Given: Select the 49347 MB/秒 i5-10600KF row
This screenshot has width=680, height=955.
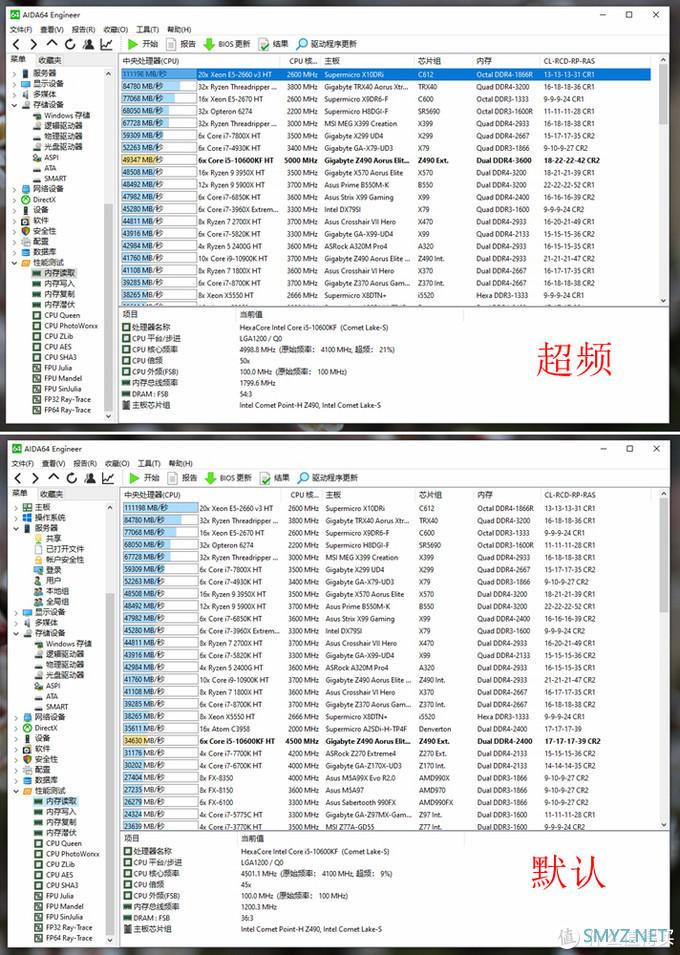Looking at the screenshot, I should point(386,160).
